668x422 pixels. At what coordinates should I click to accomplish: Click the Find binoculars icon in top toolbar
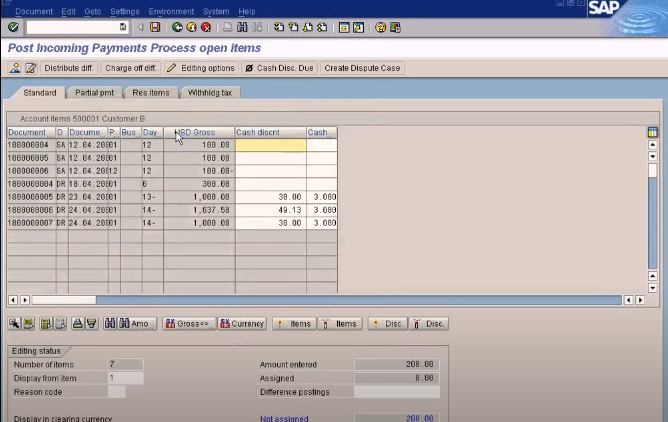pyautogui.click(x=242, y=27)
